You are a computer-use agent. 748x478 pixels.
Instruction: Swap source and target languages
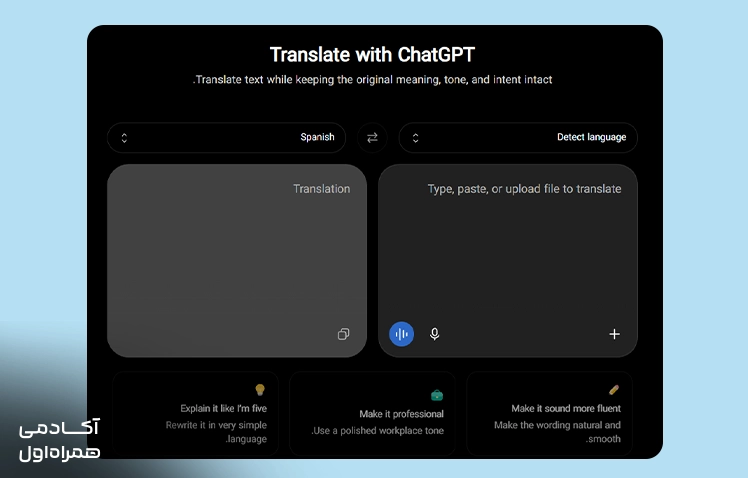pos(372,137)
